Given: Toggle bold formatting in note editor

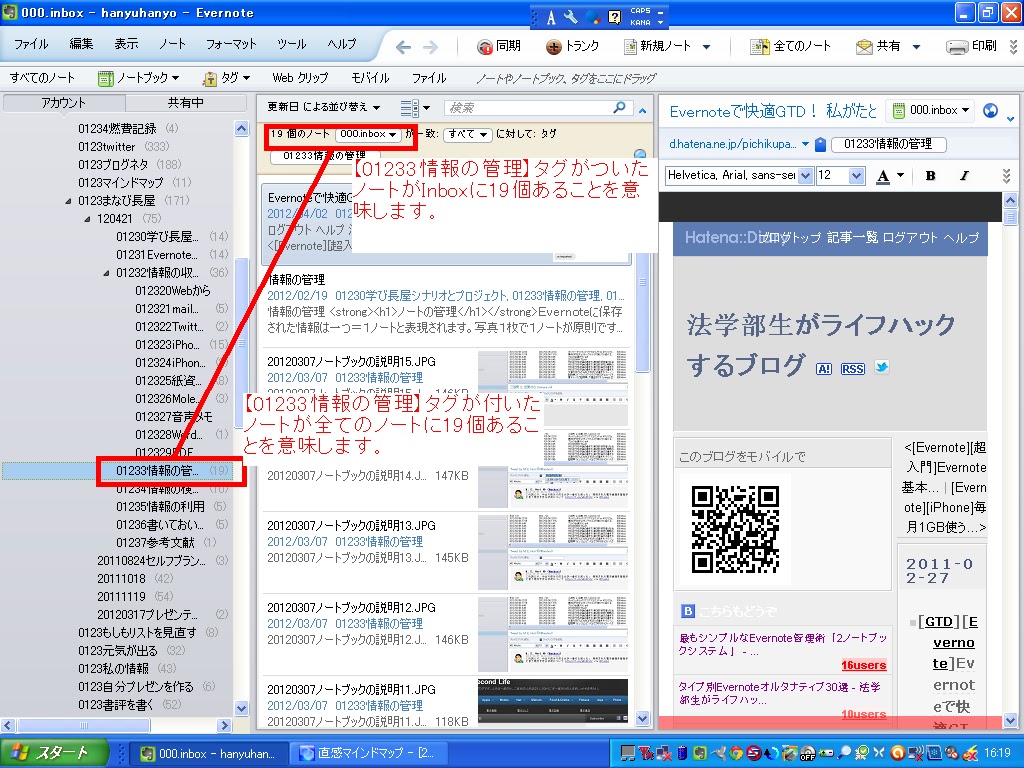Looking at the screenshot, I should coord(931,175).
